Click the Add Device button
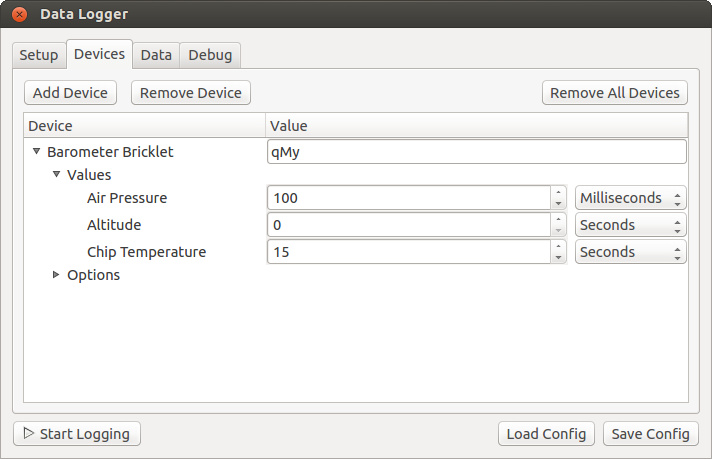This screenshot has width=712, height=459. click(x=70, y=93)
